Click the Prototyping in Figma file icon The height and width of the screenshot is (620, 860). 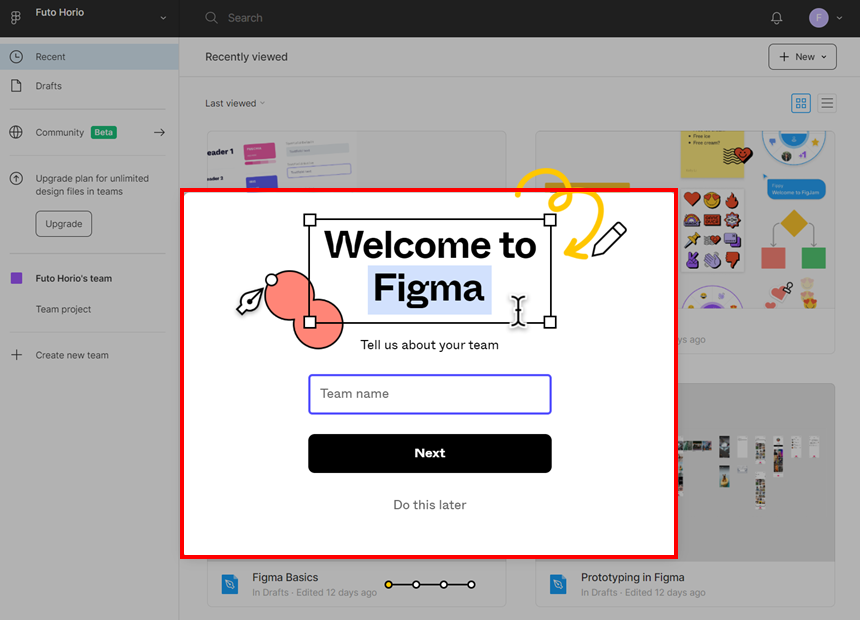(558, 584)
